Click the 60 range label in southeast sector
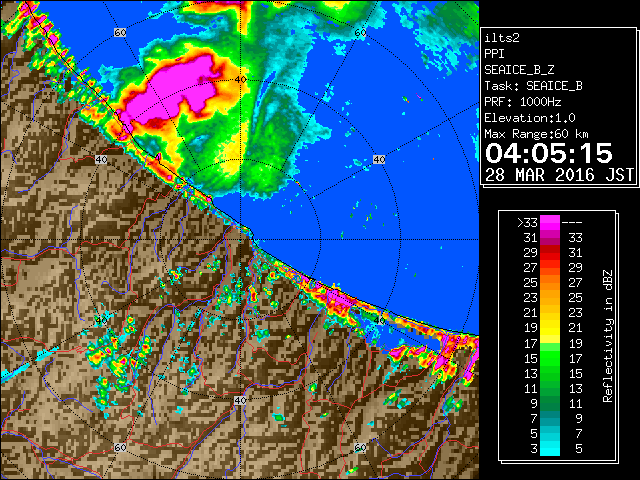 click(x=360, y=447)
